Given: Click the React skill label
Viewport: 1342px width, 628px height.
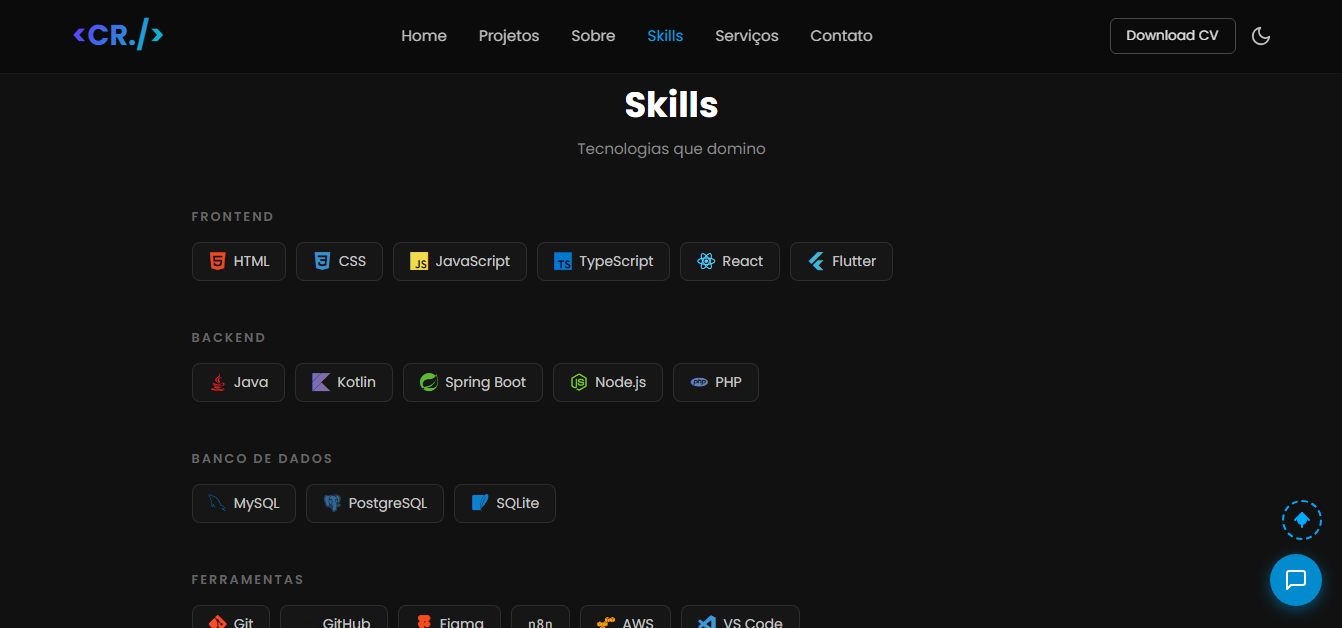Looking at the screenshot, I should (743, 262).
